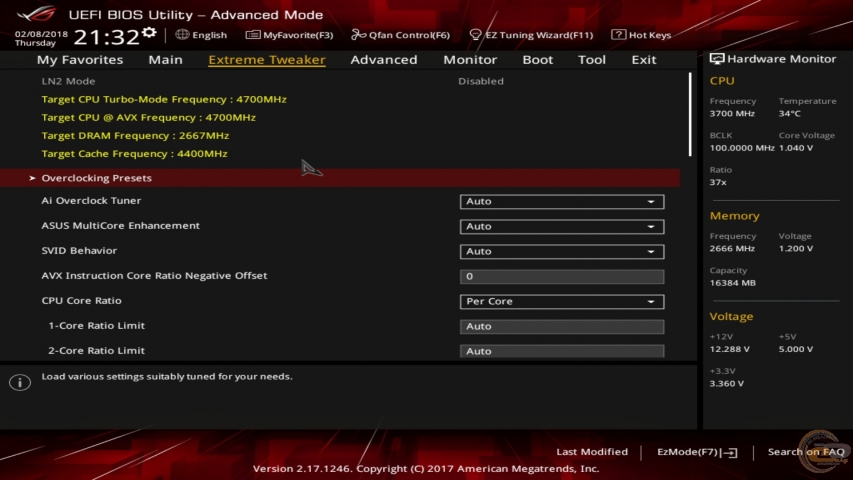Screen dimensions: 853x480
Task: Click the 2-Core Ratio Limit field
Action: (x=561, y=351)
